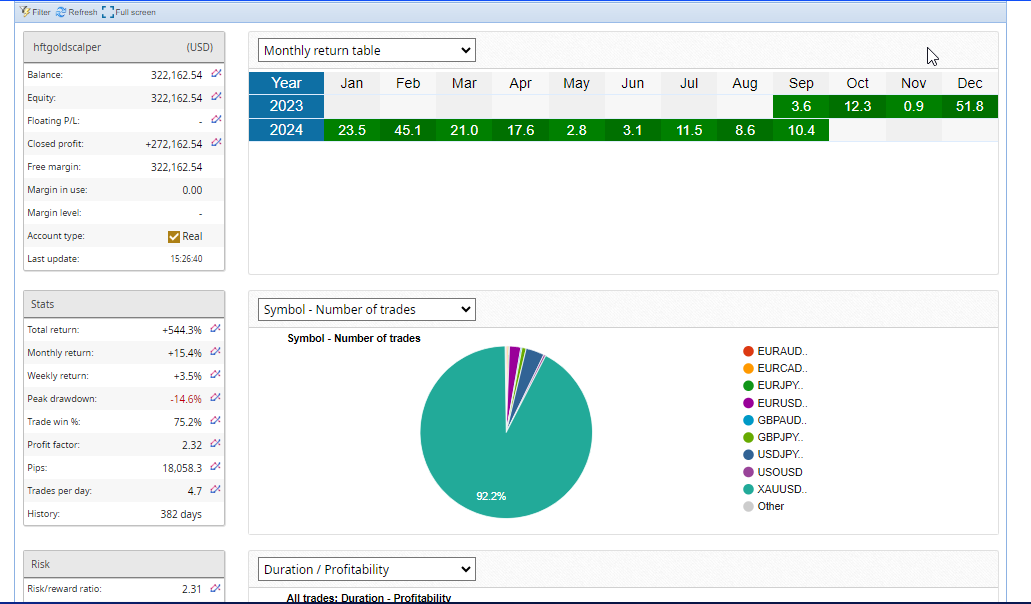This screenshot has width=1031, height=604.
Task: Expand the Symbol - Number of trades dropdown
Action: [366, 310]
